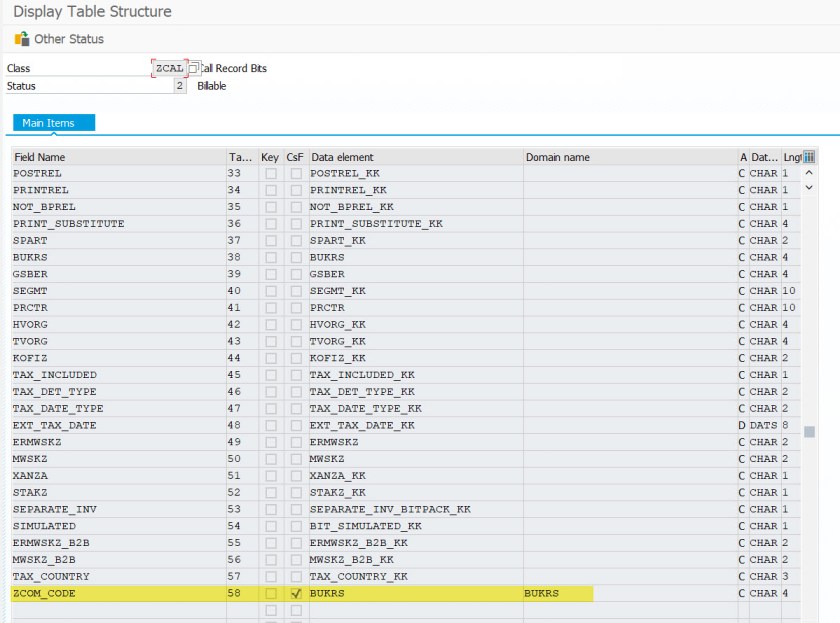Check the CsF checkbox for the BUKRS field
This screenshot has width=840, height=623.
[x=296, y=257]
